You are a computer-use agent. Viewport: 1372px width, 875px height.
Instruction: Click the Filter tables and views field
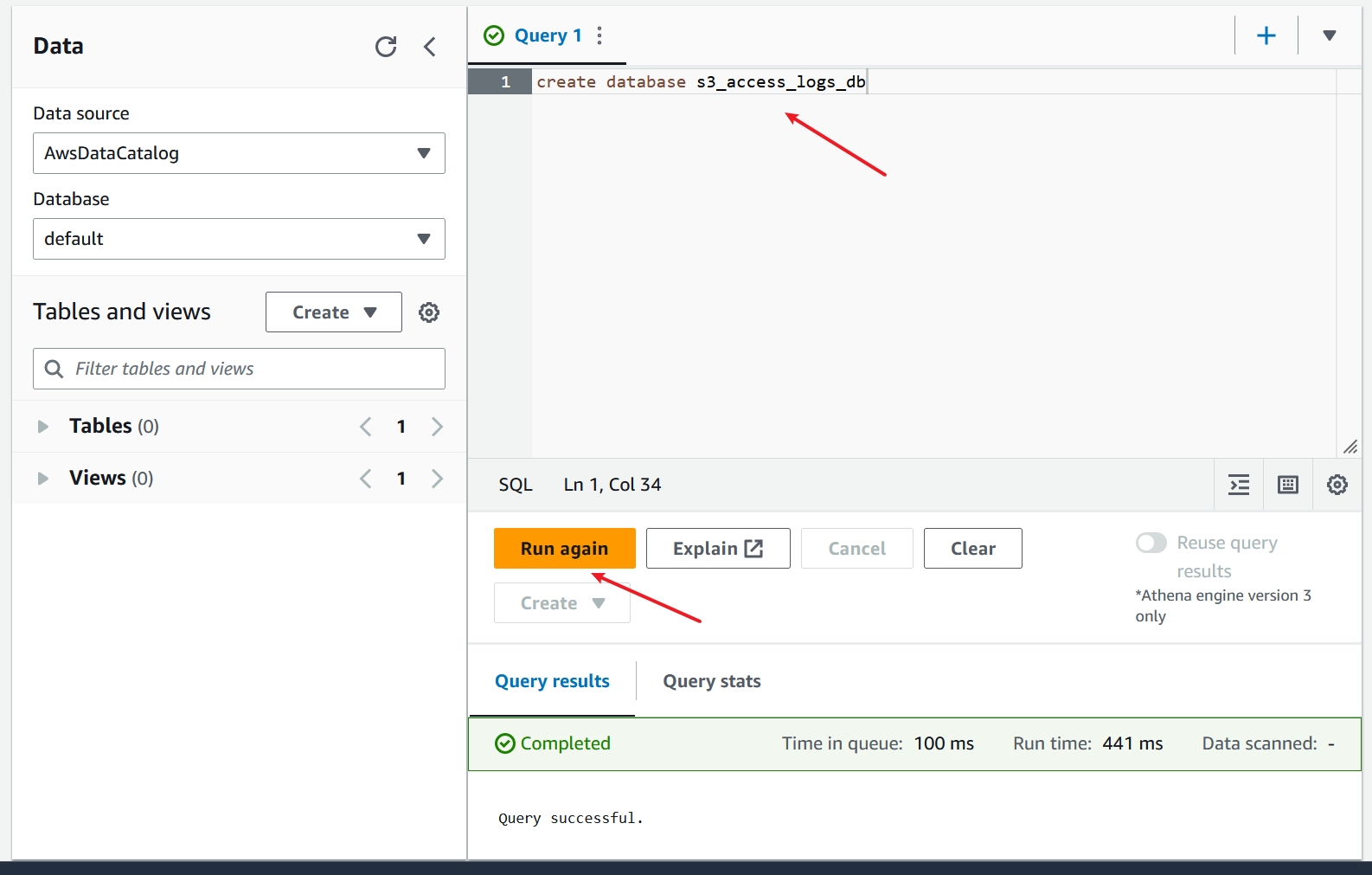(251, 369)
